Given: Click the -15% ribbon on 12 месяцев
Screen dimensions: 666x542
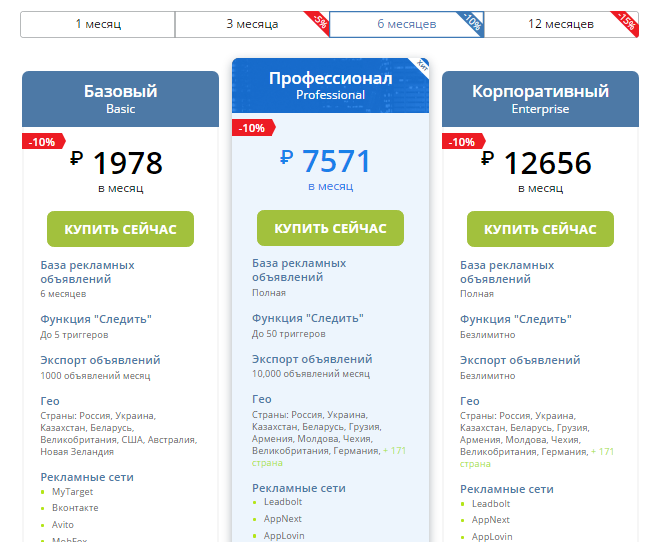Looking at the screenshot, I should (x=628, y=21).
